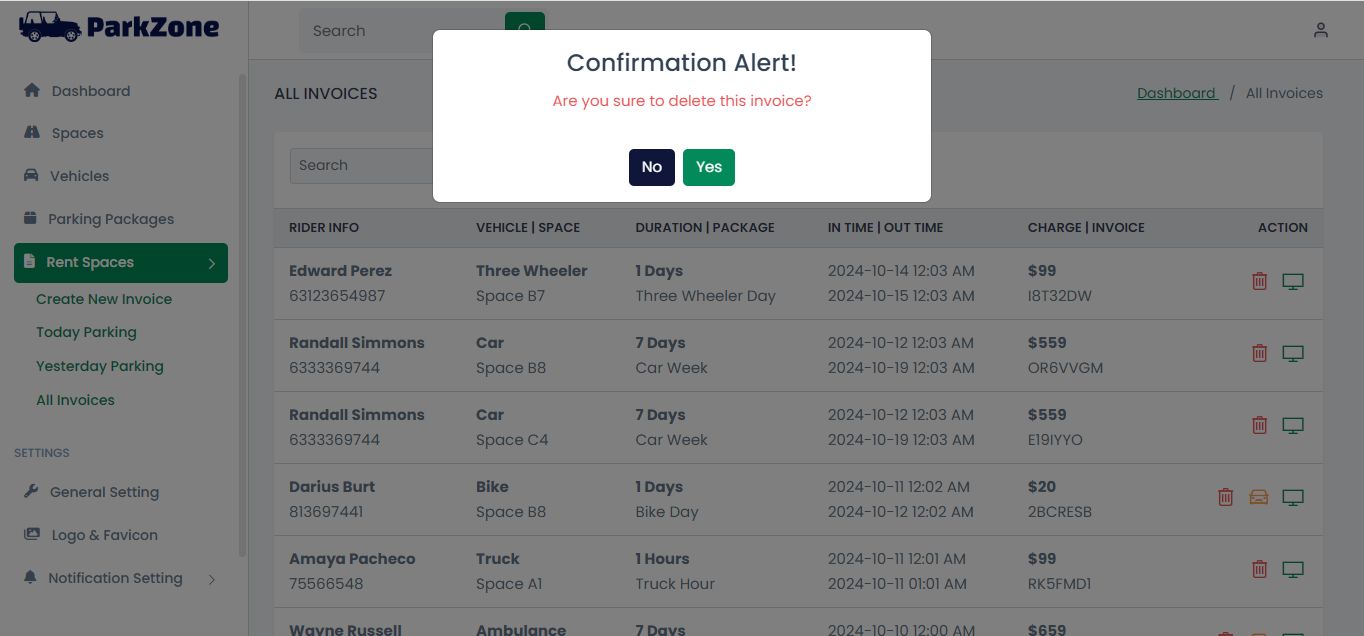
Task: Expand the Notification Setting submenu arrow
Action: 212,579
